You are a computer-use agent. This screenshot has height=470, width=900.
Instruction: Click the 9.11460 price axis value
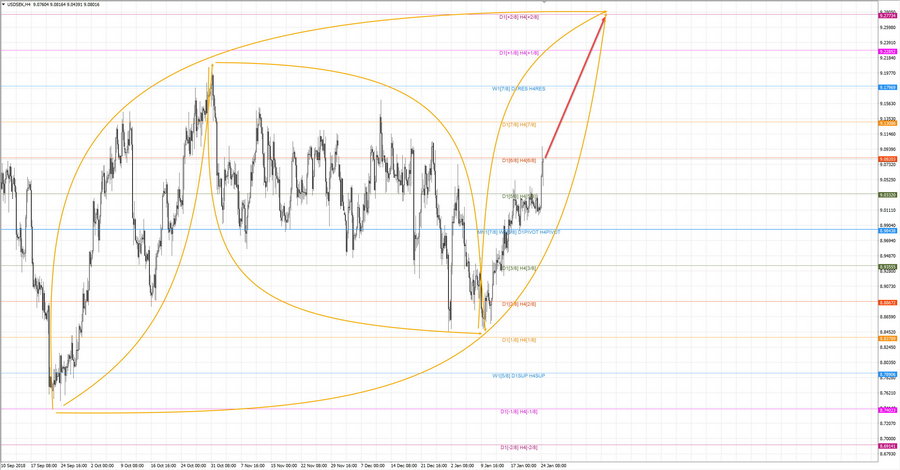pos(887,134)
